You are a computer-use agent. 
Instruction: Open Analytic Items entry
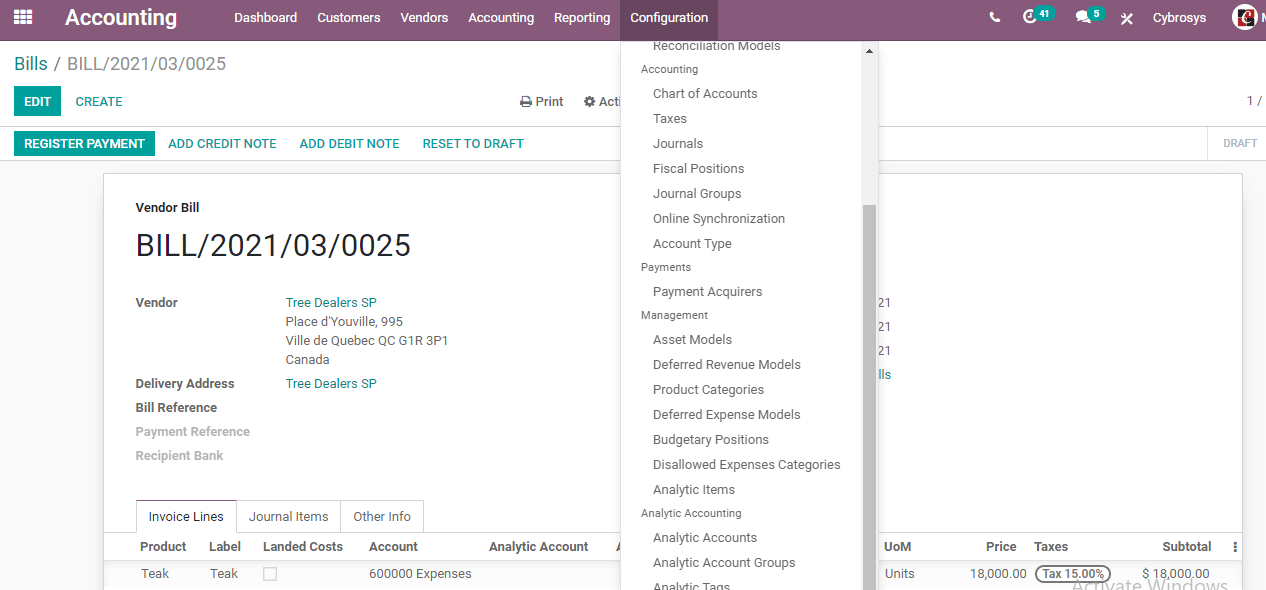click(694, 490)
